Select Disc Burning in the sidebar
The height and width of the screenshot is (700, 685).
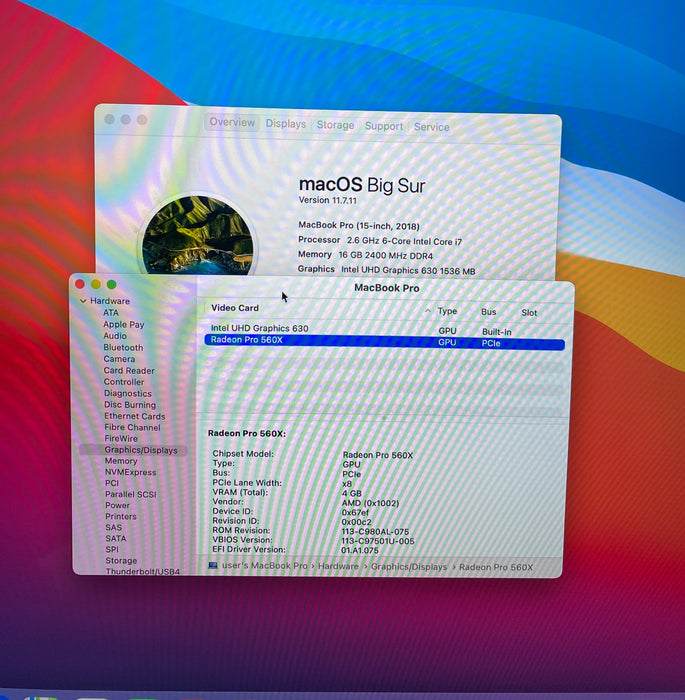[130, 405]
